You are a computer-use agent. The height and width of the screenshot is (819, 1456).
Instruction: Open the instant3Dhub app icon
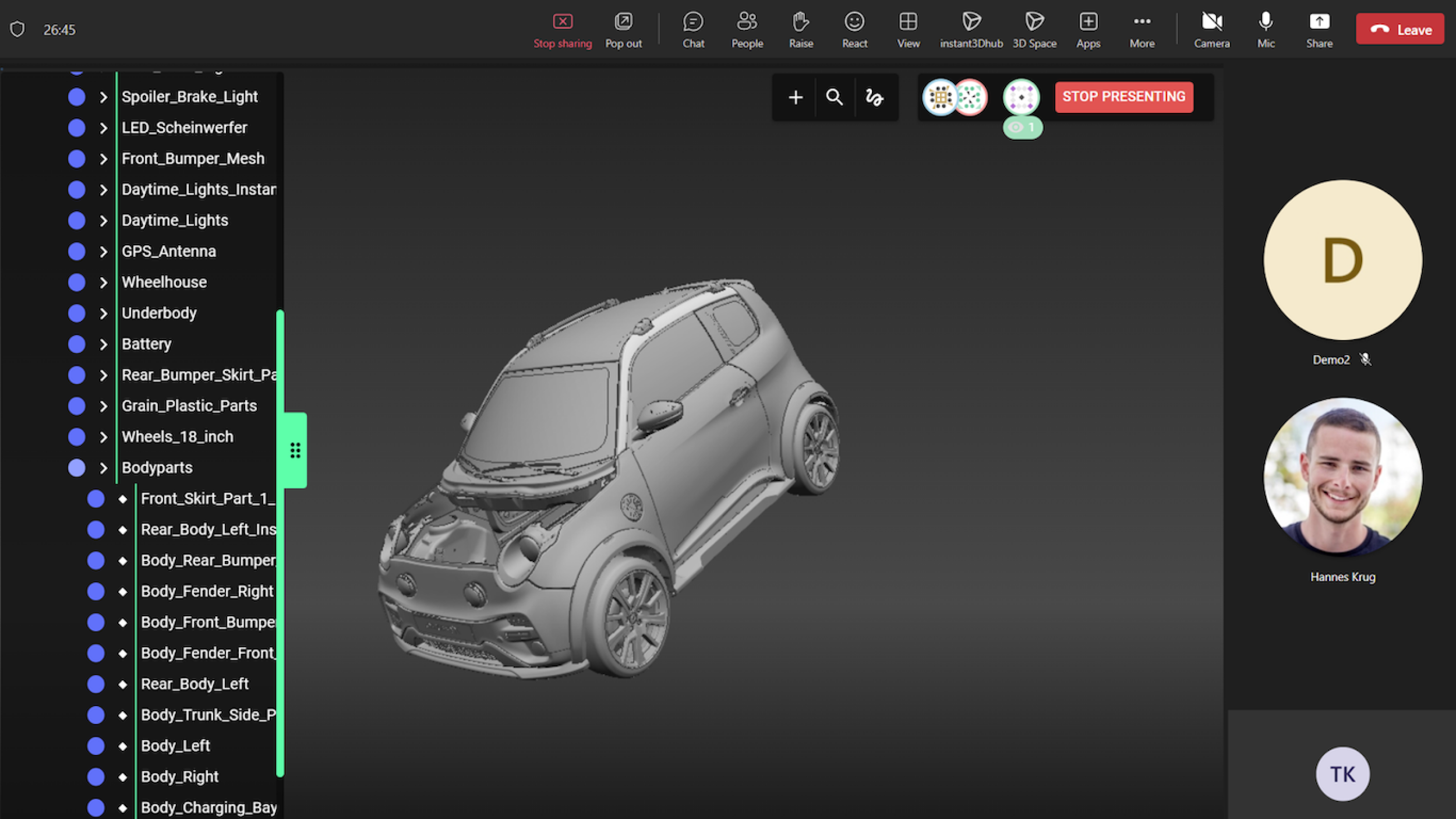tap(971, 29)
